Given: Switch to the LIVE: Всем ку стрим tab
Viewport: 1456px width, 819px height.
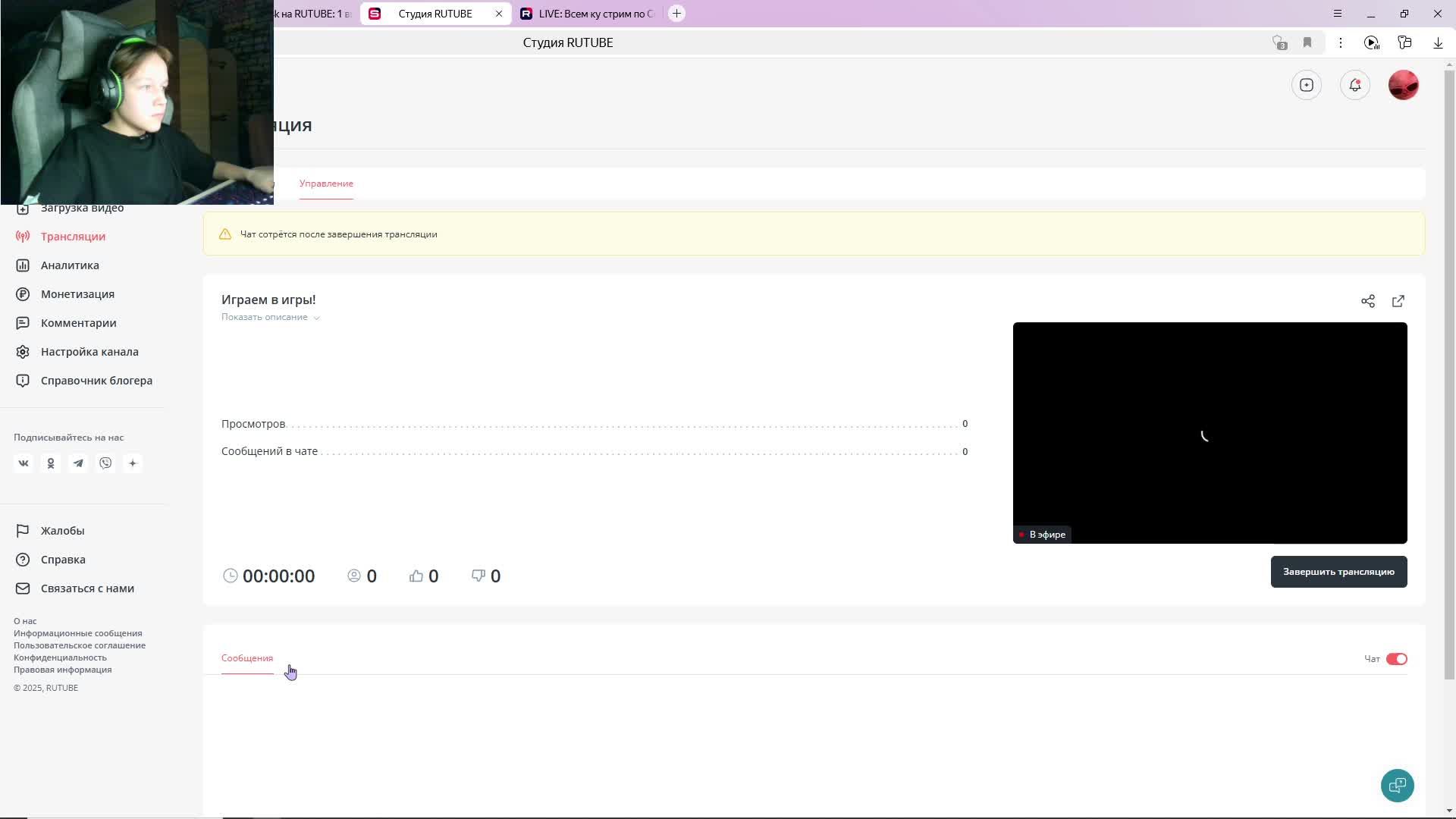Looking at the screenshot, I should 587,14.
